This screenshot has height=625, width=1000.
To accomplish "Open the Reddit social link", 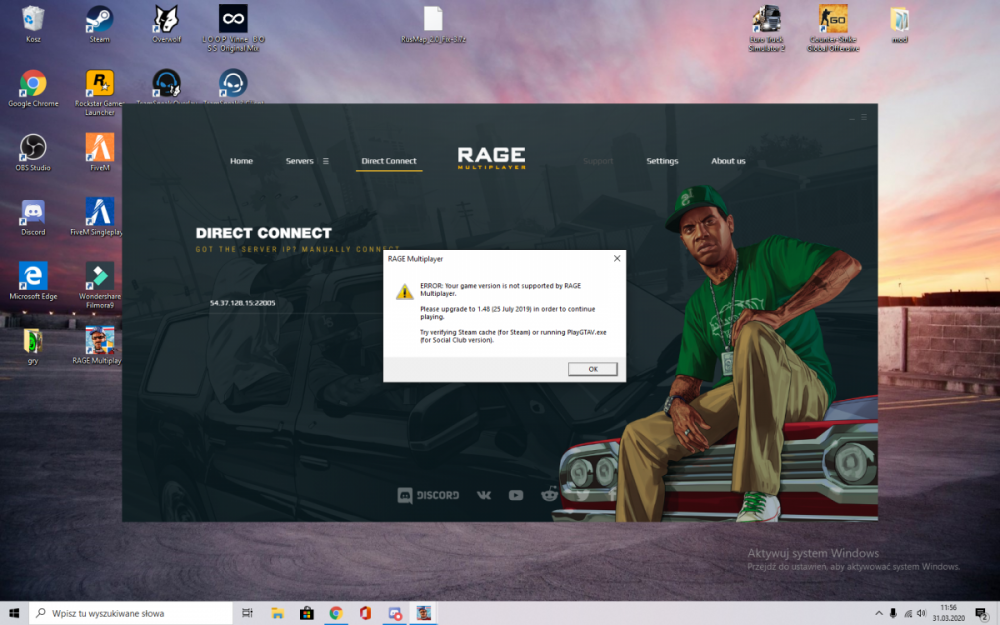I will [x=549, y=494].
